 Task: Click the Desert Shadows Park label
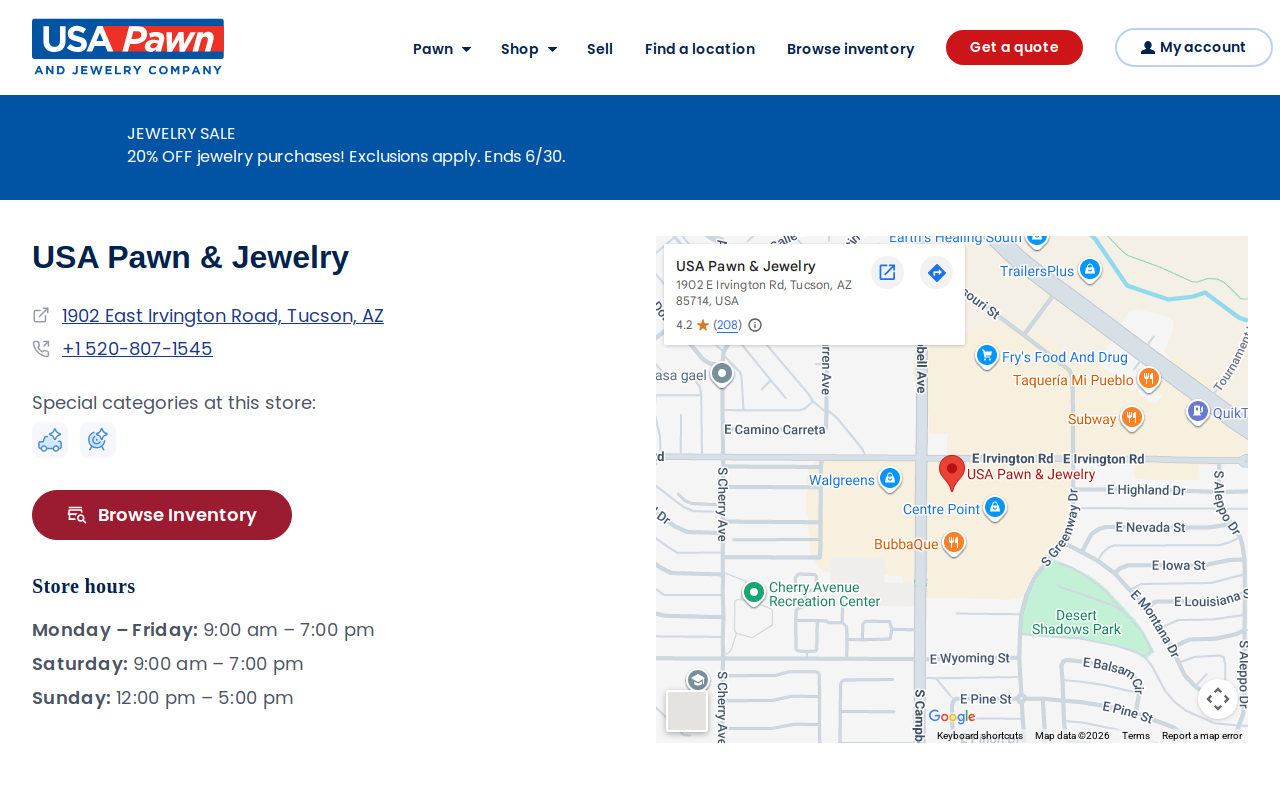[x=1076, y=622]
